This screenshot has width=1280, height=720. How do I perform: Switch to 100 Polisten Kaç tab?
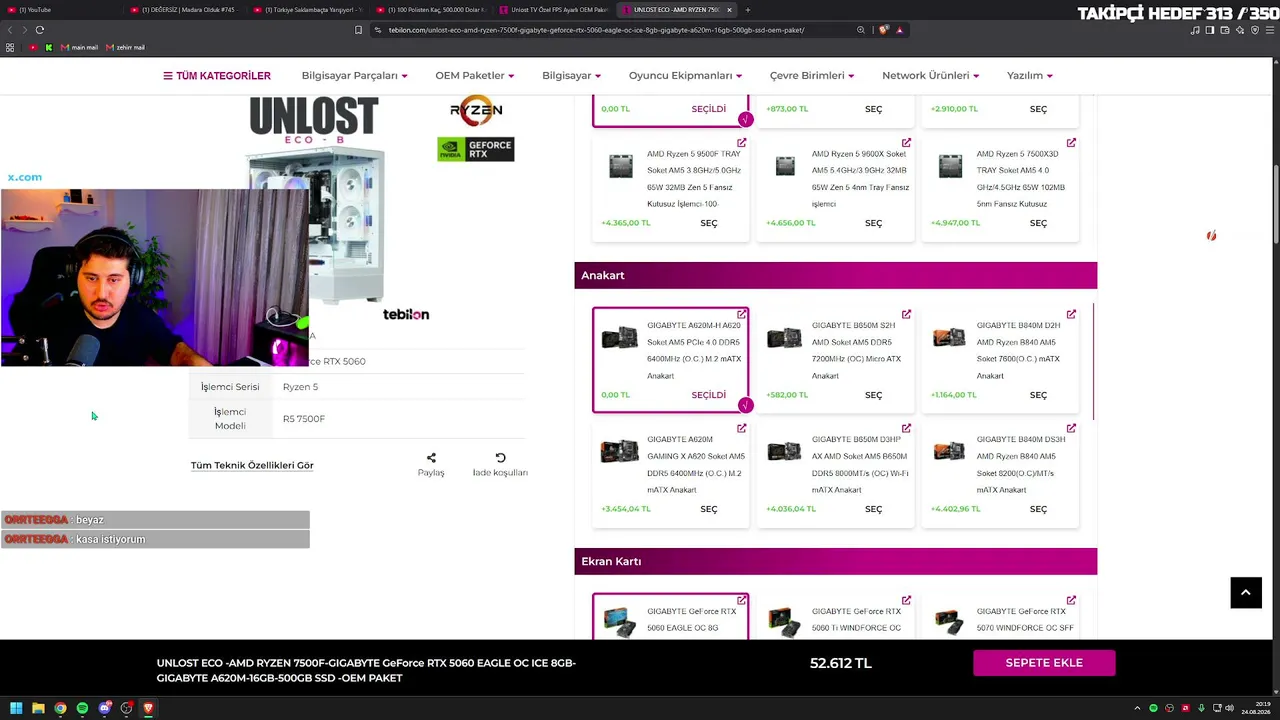tap(432, 10)
